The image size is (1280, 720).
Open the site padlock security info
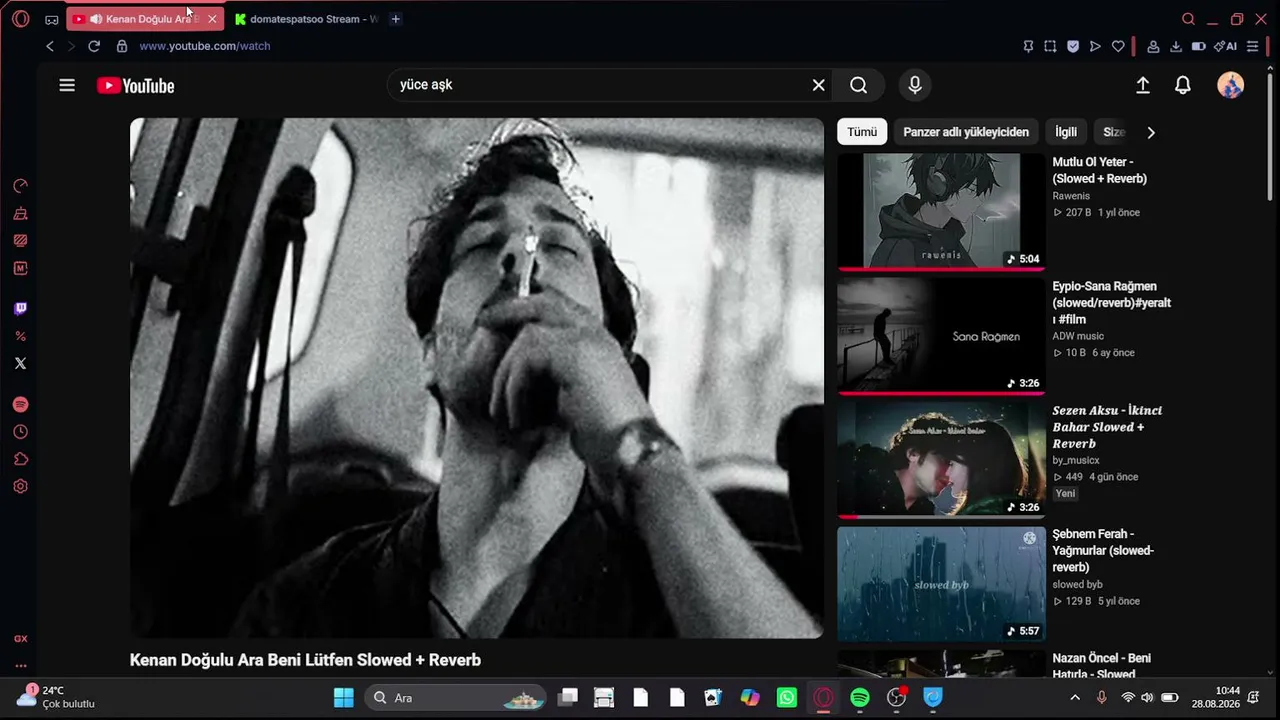click(122, 46)
